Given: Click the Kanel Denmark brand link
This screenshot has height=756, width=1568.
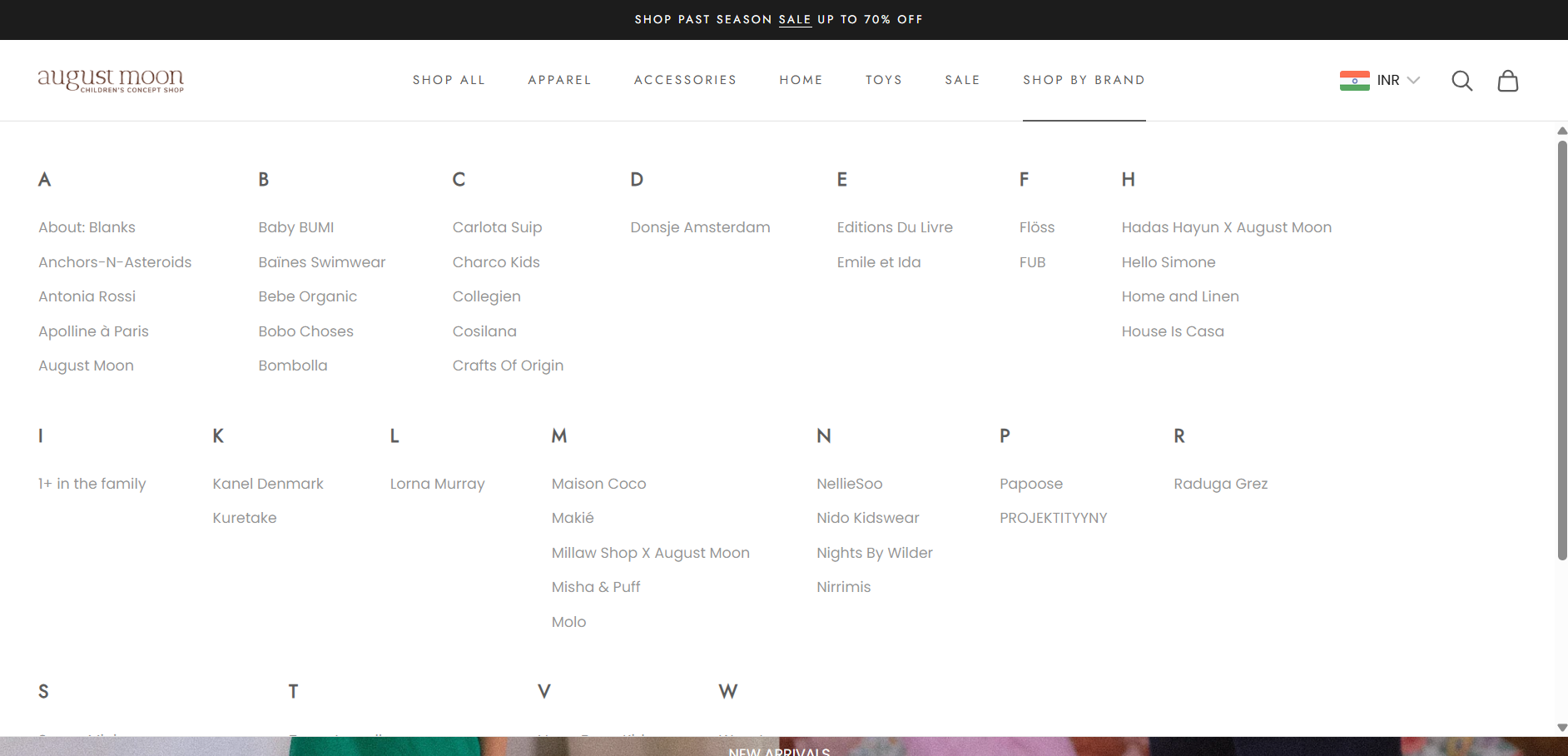Looking at the screenshot, I should (x=268, y=484).
